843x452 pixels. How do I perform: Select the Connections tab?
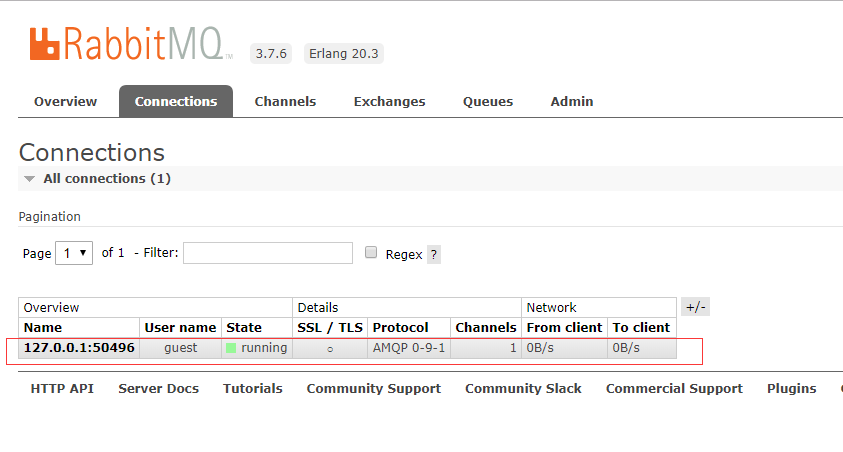(176, 102)
